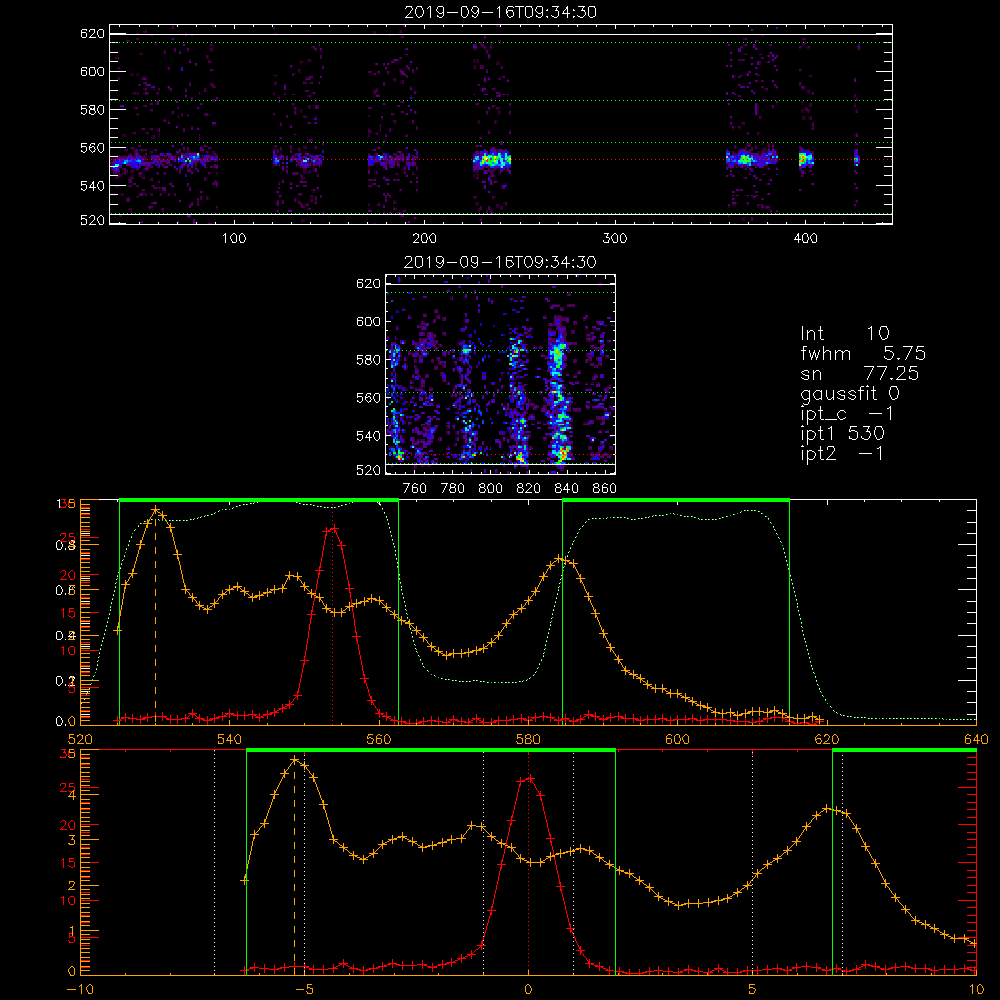1000x1000 pixels.
Task: Click x-axis label 600 on the profile plot
Action: point(677,739)
